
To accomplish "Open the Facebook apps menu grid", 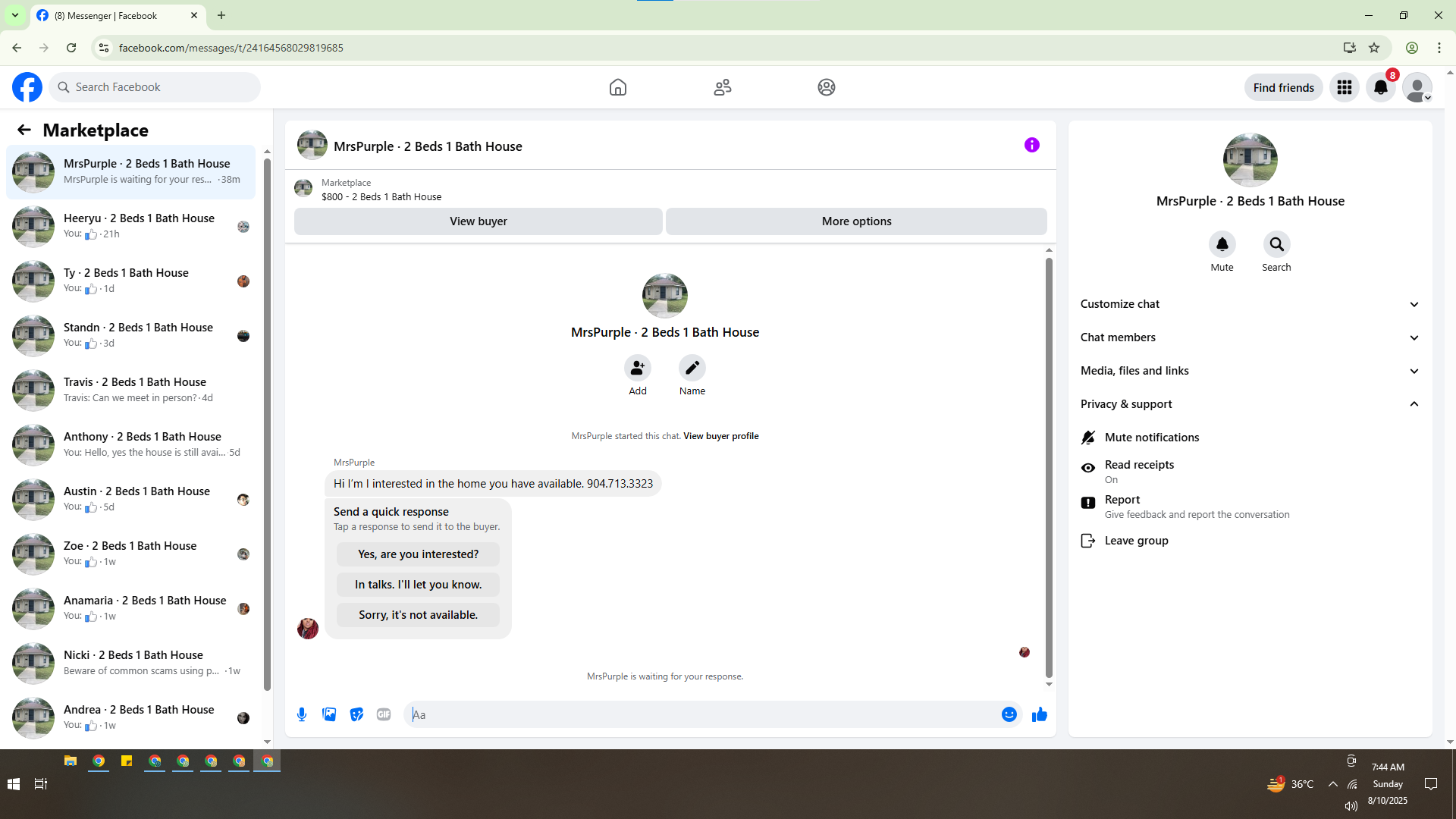I will [x=1345, y=87].
